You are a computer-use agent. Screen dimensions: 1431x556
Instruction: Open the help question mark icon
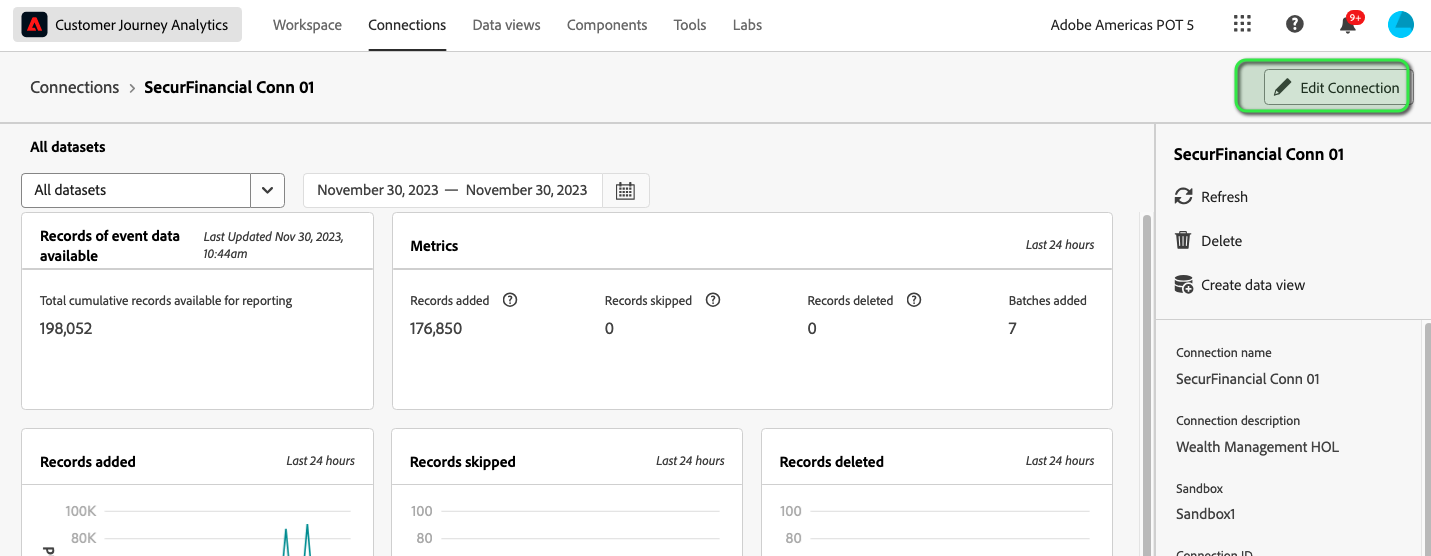pyautogui.click(x=1295, y=24)
